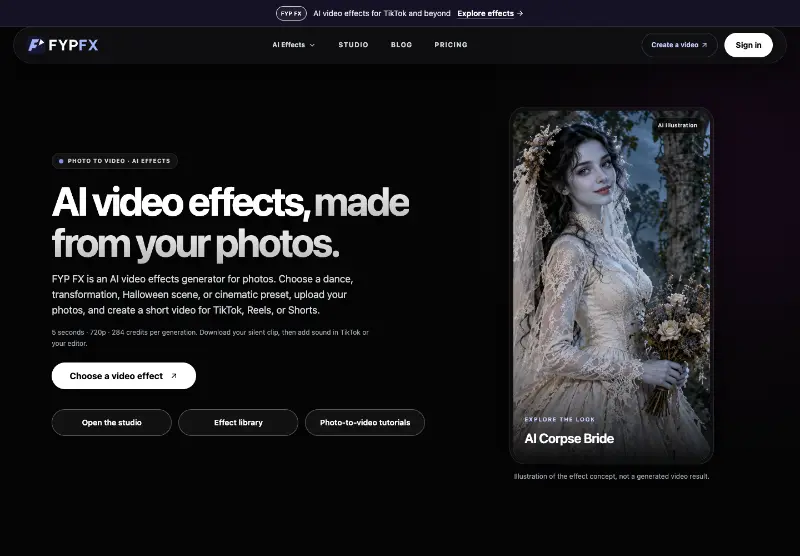Click the Sign in button
Viewport: 800px width, 556px height.
pos(748,45)
